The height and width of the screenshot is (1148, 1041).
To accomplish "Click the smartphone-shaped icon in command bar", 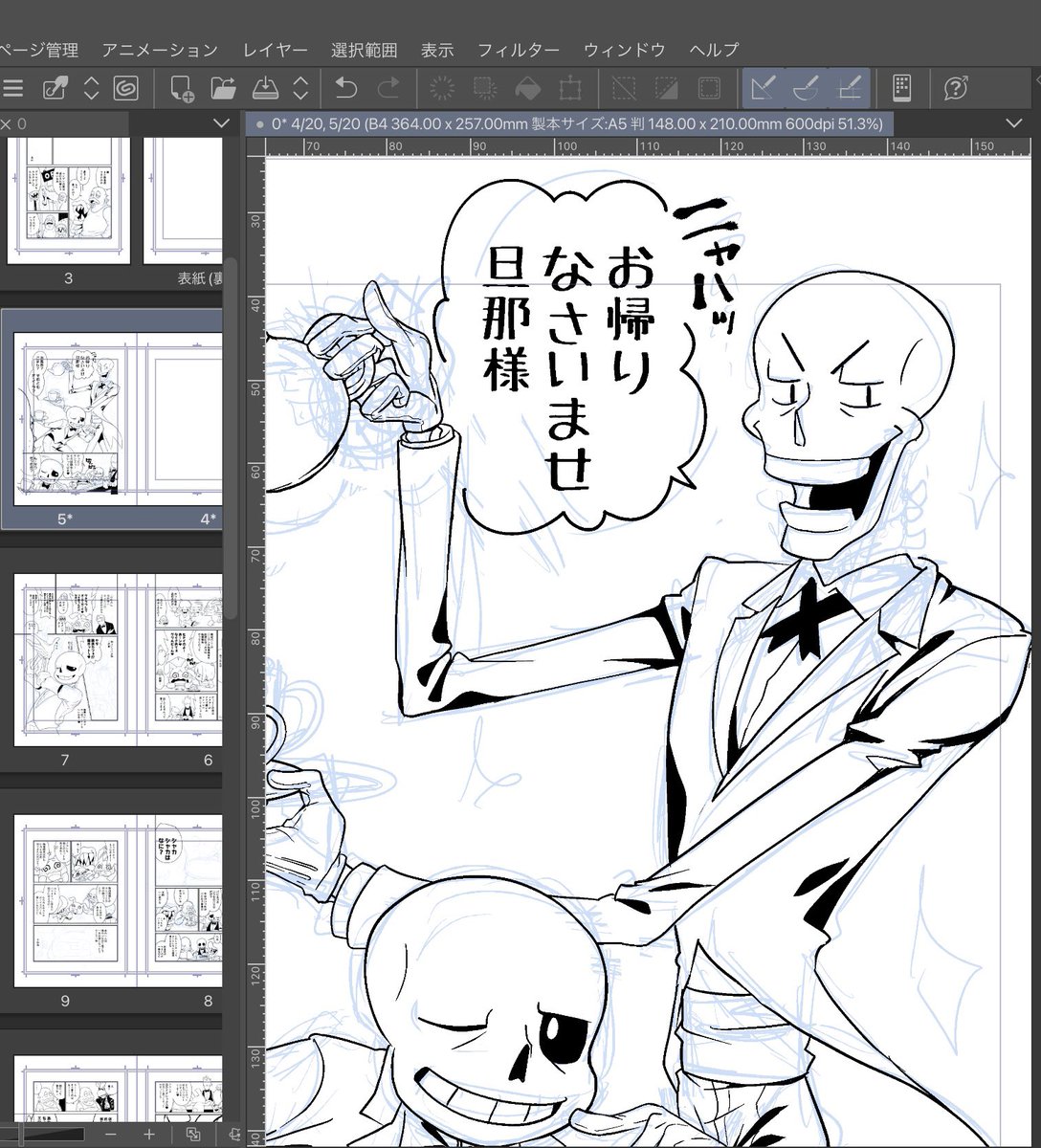I will coord(901,89).
